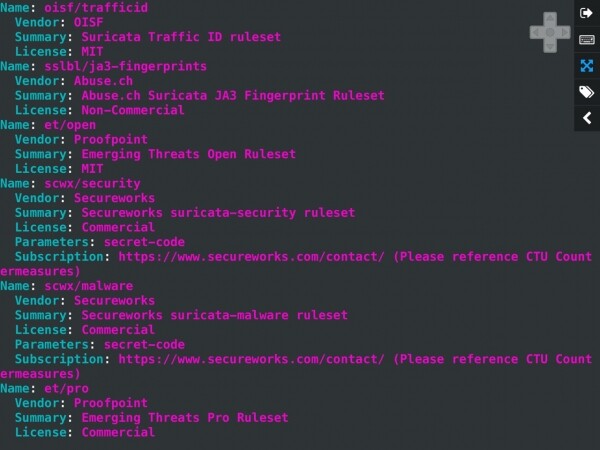Open the on-screen keyboard

[x=586, y=39]
